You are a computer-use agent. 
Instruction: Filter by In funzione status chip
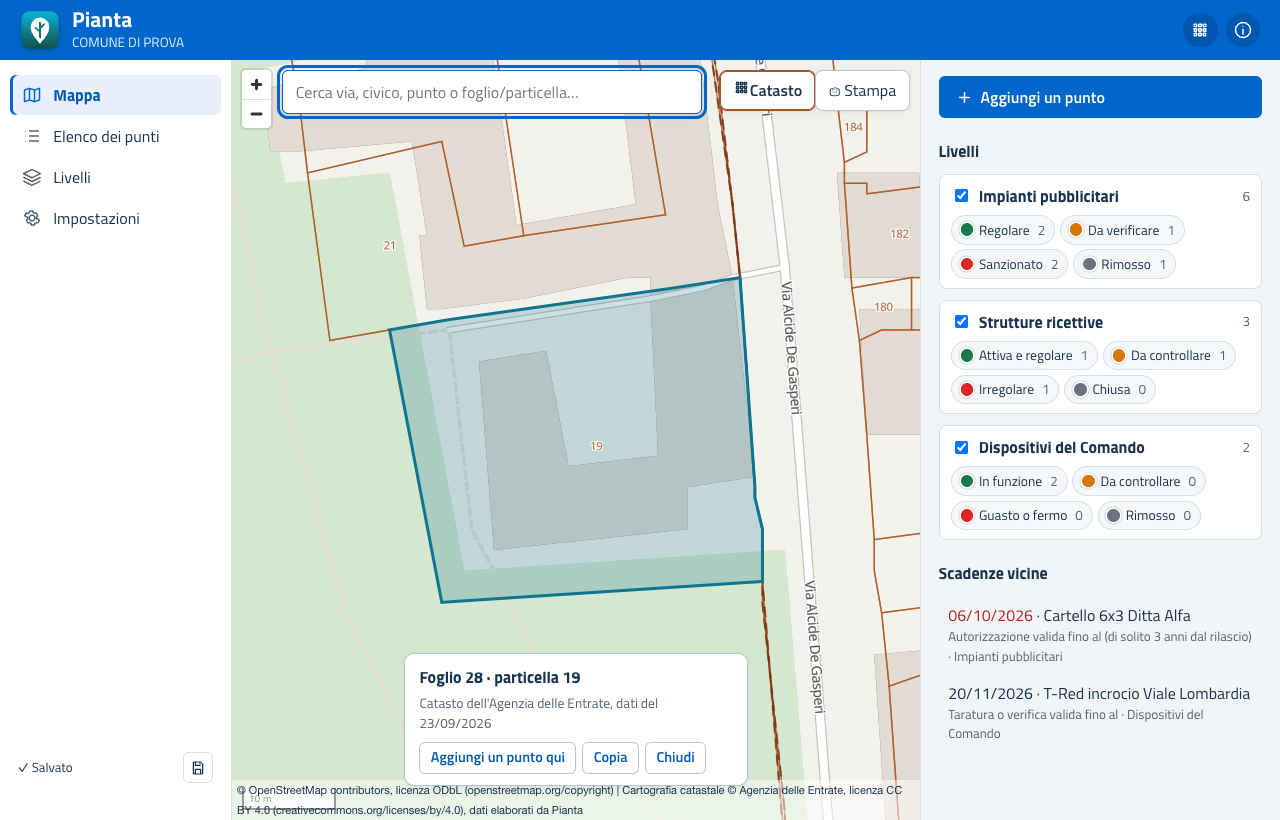[1009, 481]
